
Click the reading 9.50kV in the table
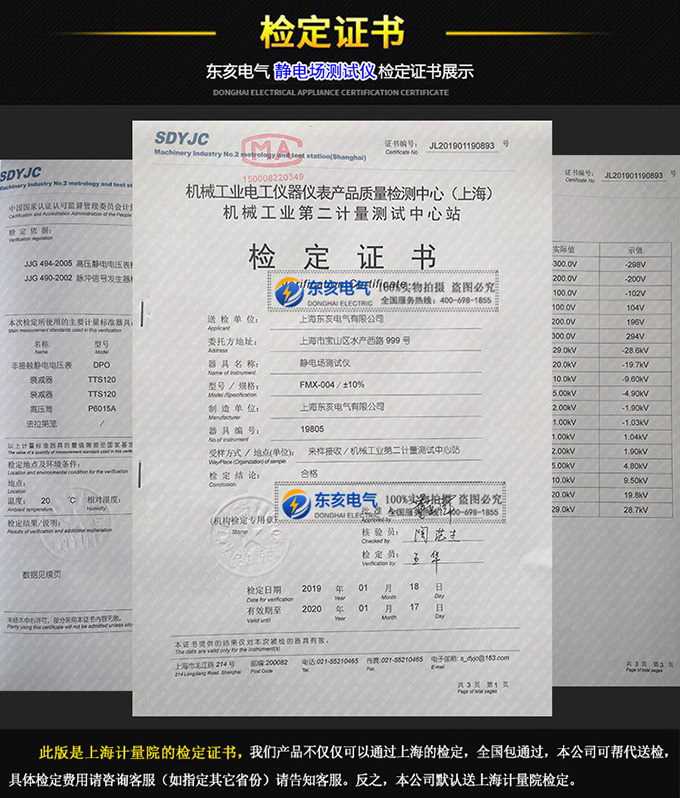click(x=635, y=480)
